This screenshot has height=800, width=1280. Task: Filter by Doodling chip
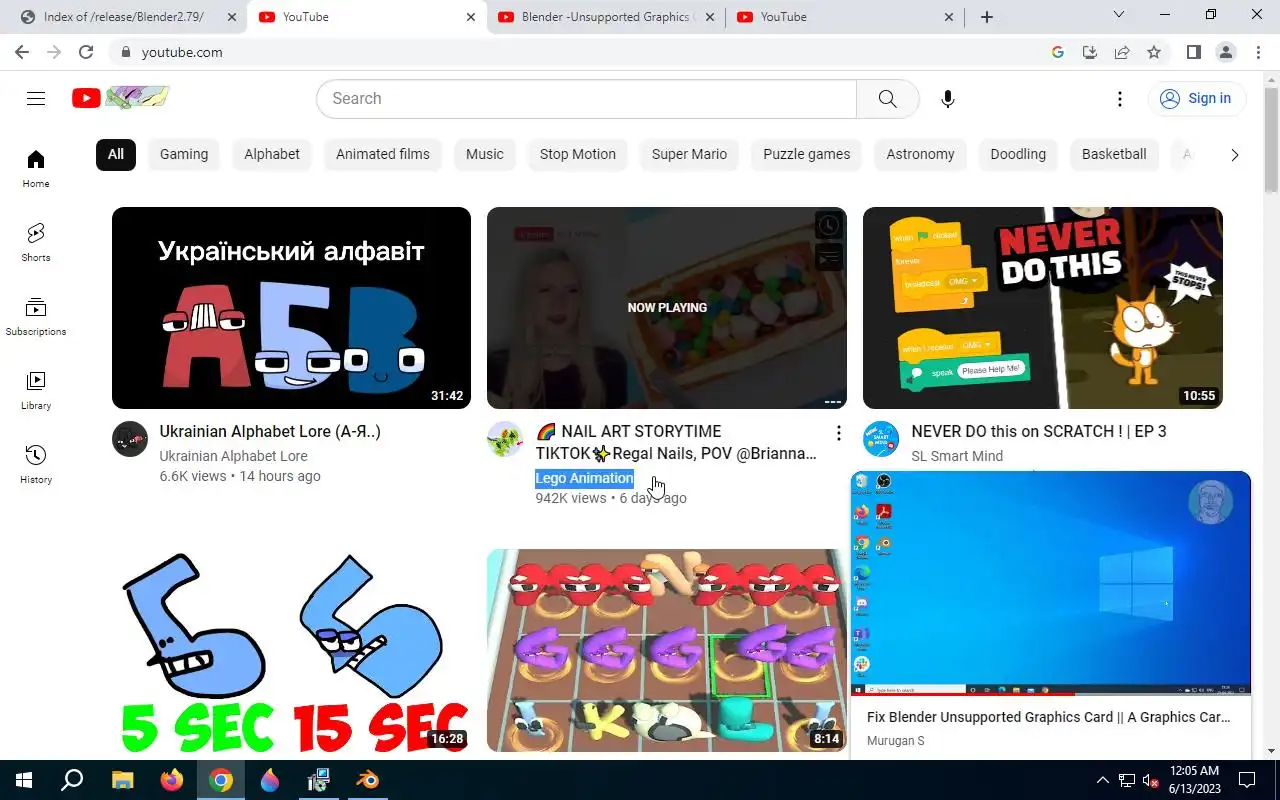[x=1018, y=154]
